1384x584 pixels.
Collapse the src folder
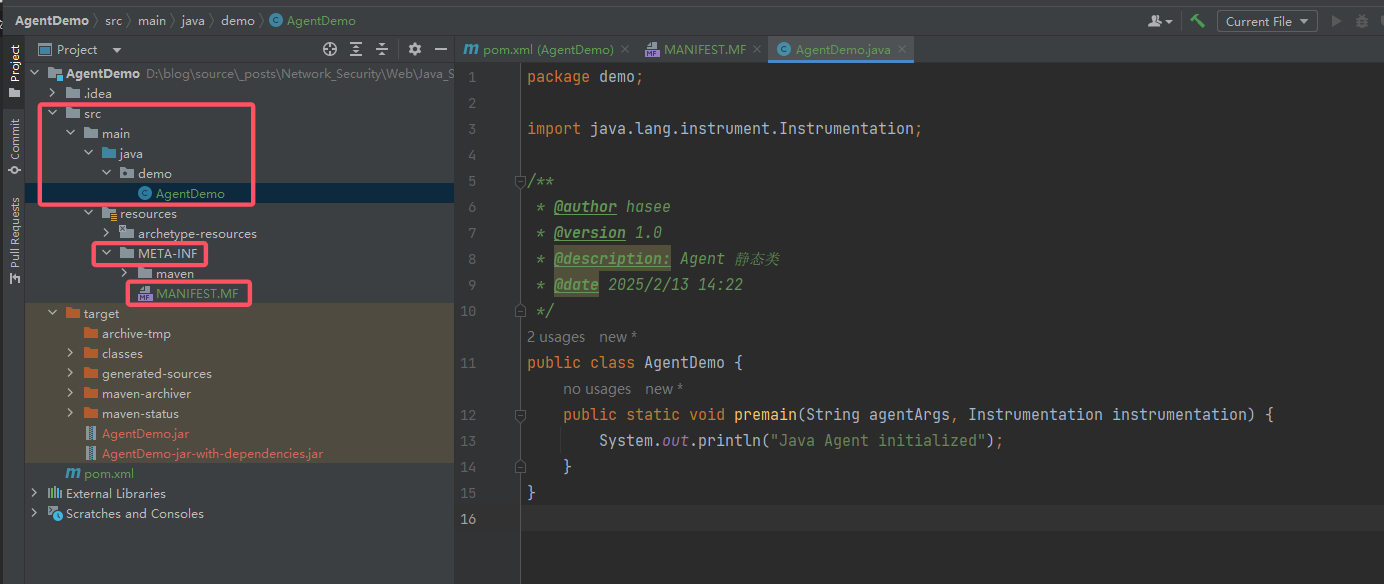(x=53, y=113)
